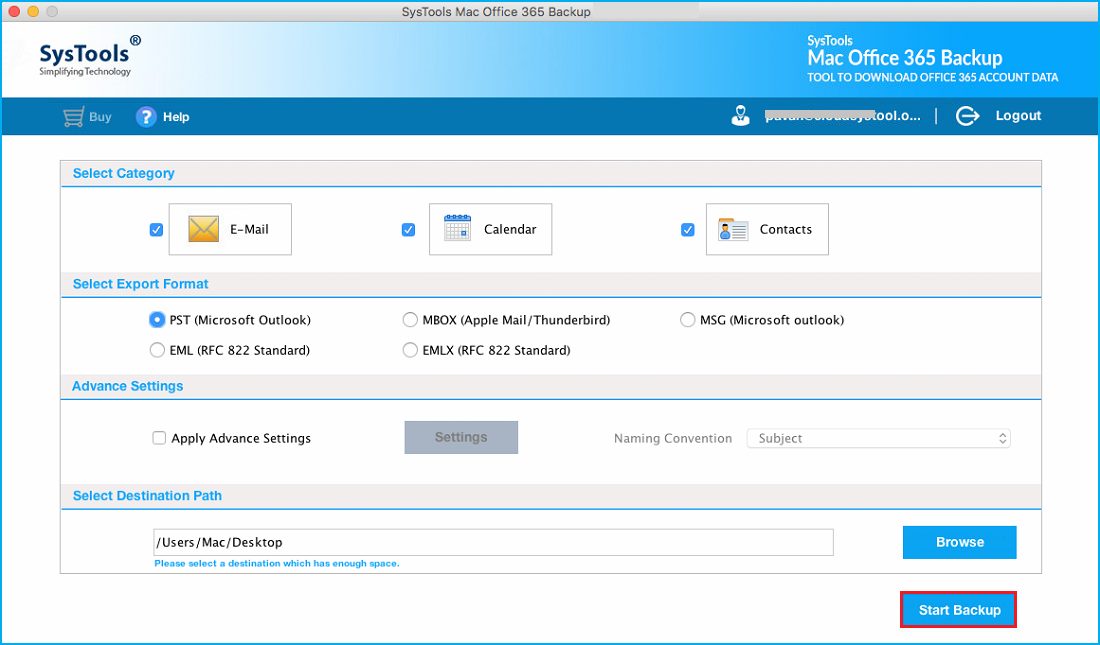Click the Naming Convention label
This screenshot has width=1100, height=645.
pyautogui.click(x=673, y=438)
